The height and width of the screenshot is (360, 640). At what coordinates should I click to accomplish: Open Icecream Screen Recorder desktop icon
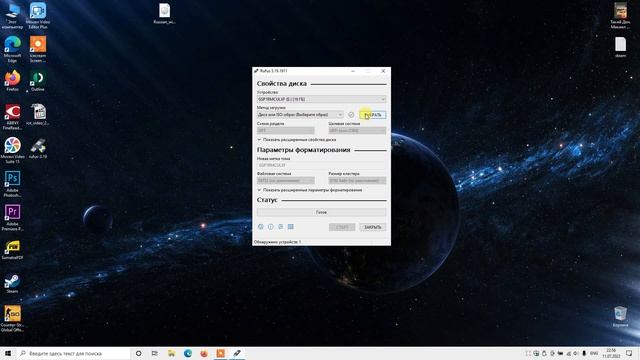pos(38,49)
